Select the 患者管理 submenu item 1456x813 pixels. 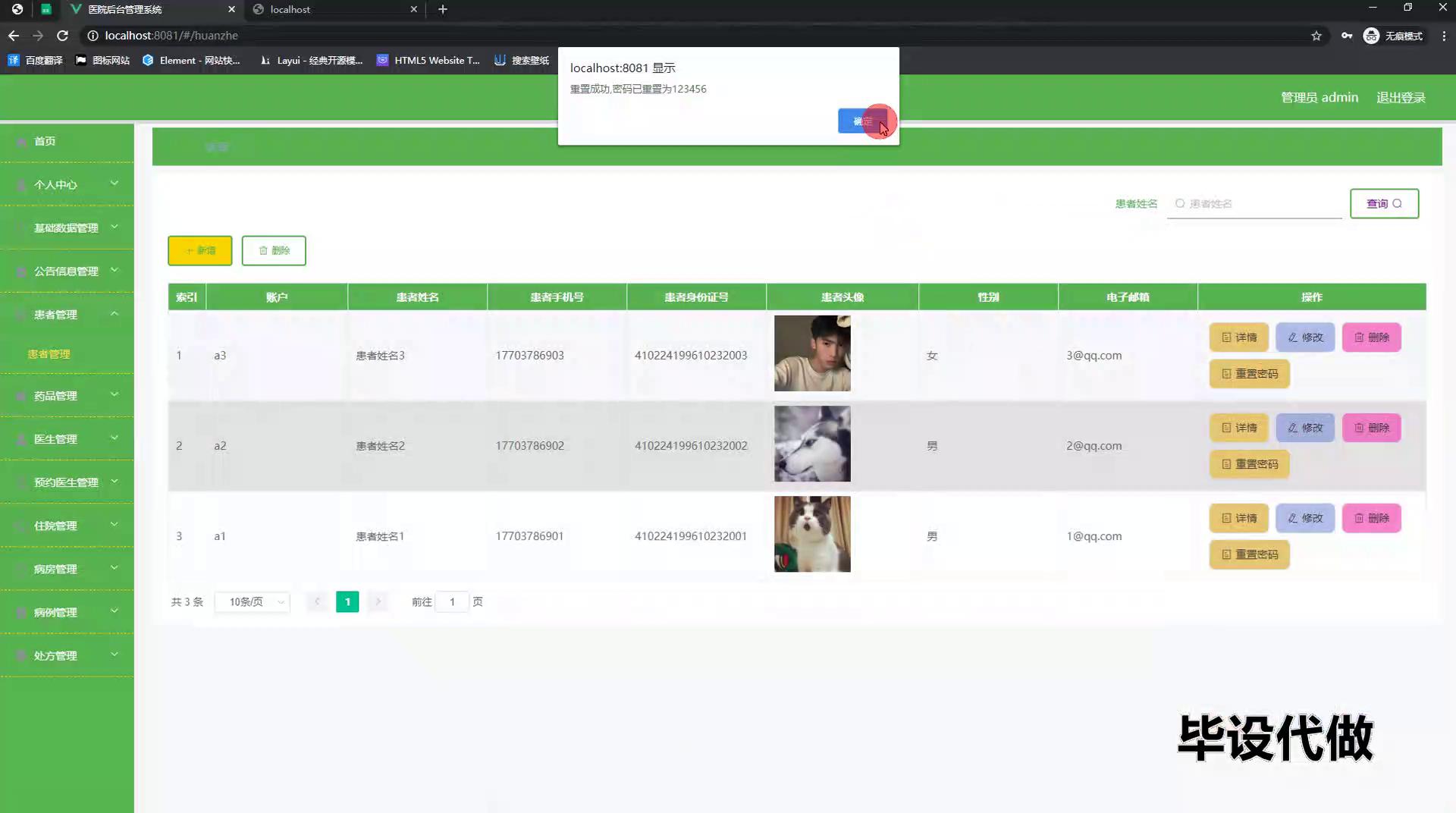[49, 354]
